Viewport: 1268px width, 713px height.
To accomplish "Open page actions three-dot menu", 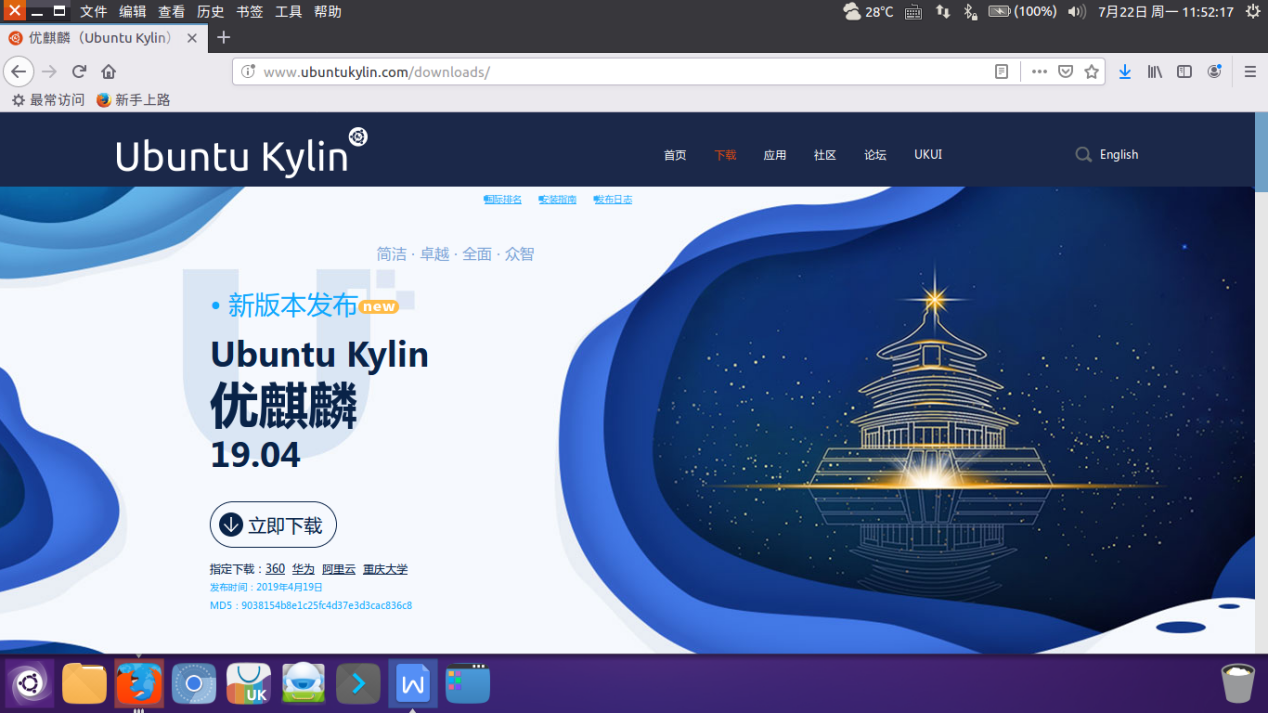I will 1039,72.
